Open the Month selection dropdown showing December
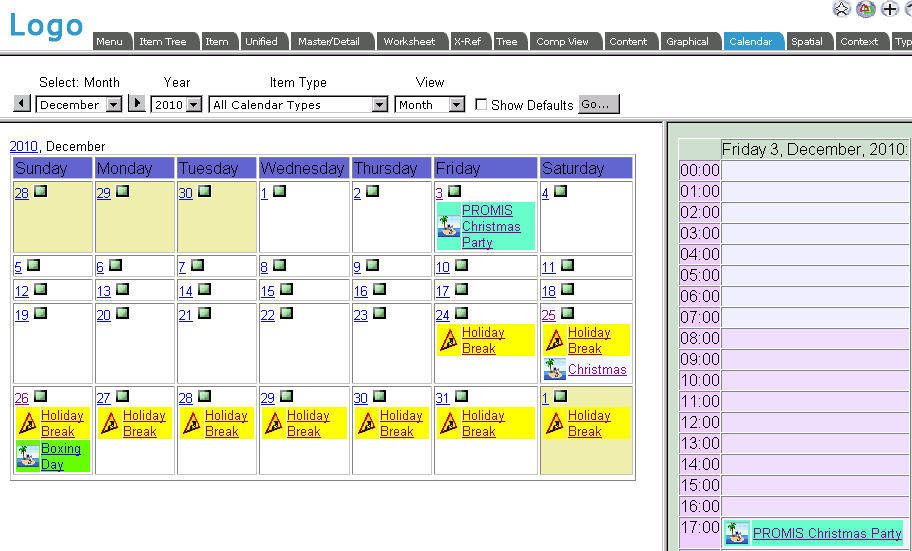Viewport: 912px width, 551px height. pos(78,104)
